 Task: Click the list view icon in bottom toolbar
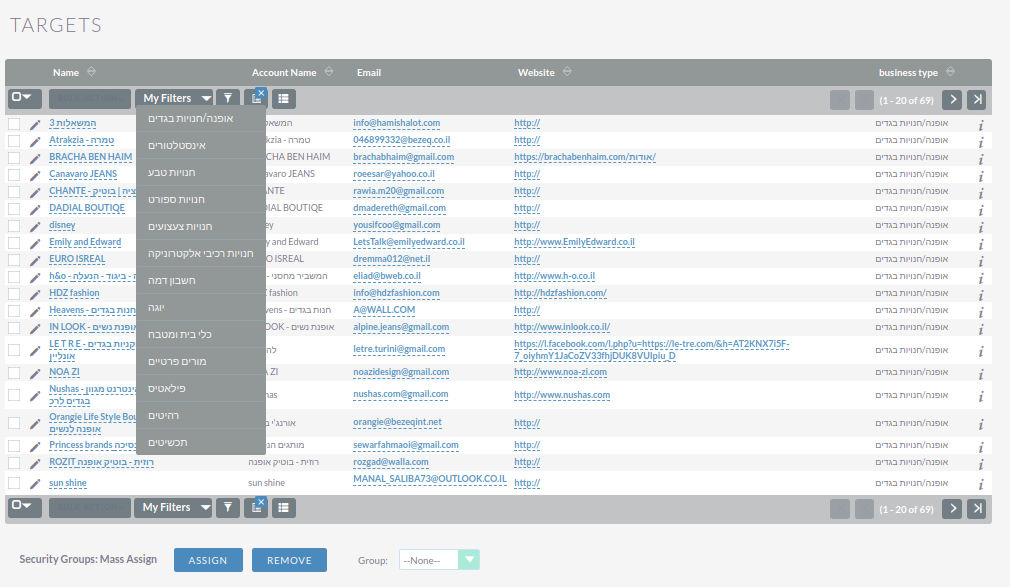coord(283,508)
